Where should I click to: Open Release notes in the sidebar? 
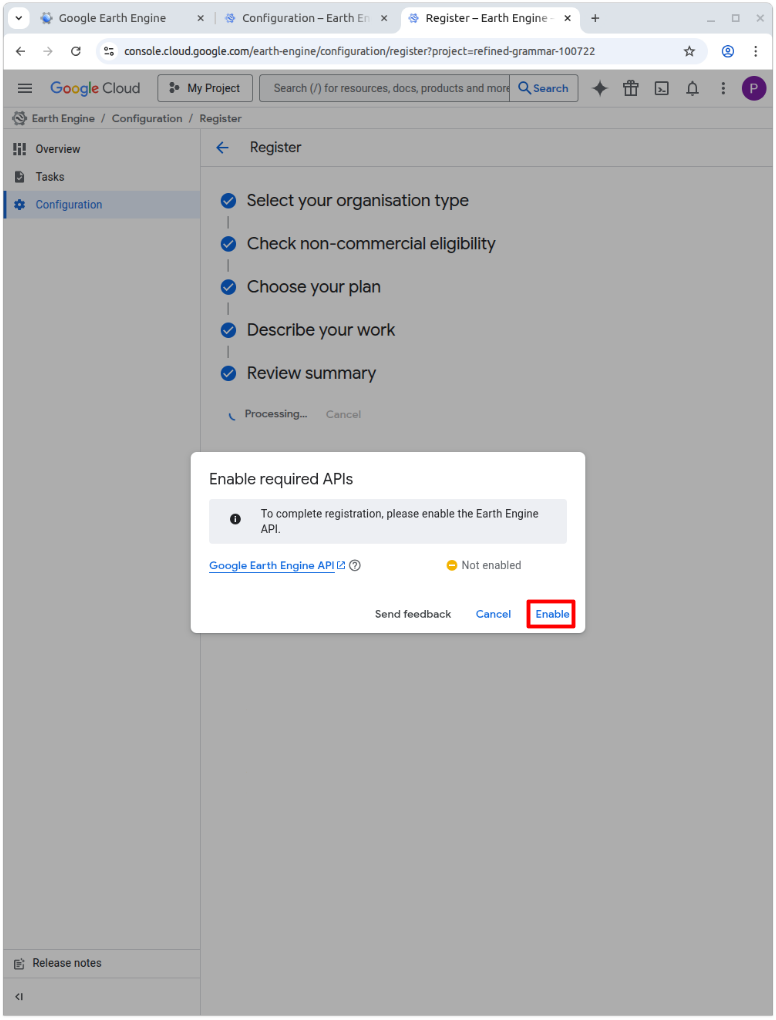click(x=66, y=963)
